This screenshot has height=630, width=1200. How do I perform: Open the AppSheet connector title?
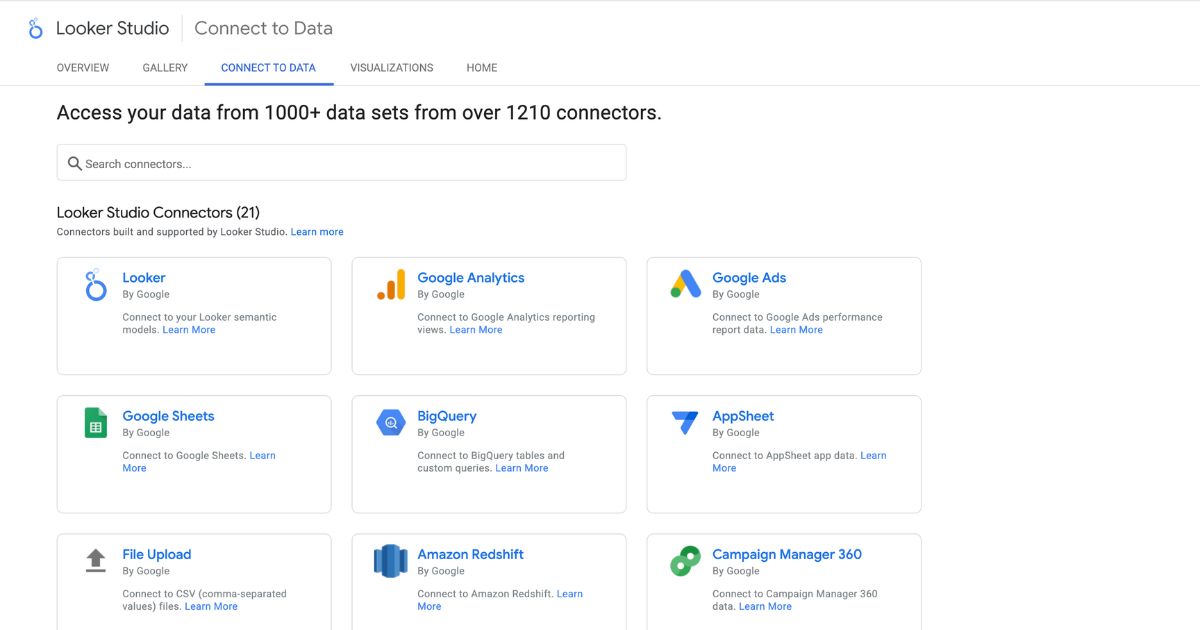click(x=743, y=416)
